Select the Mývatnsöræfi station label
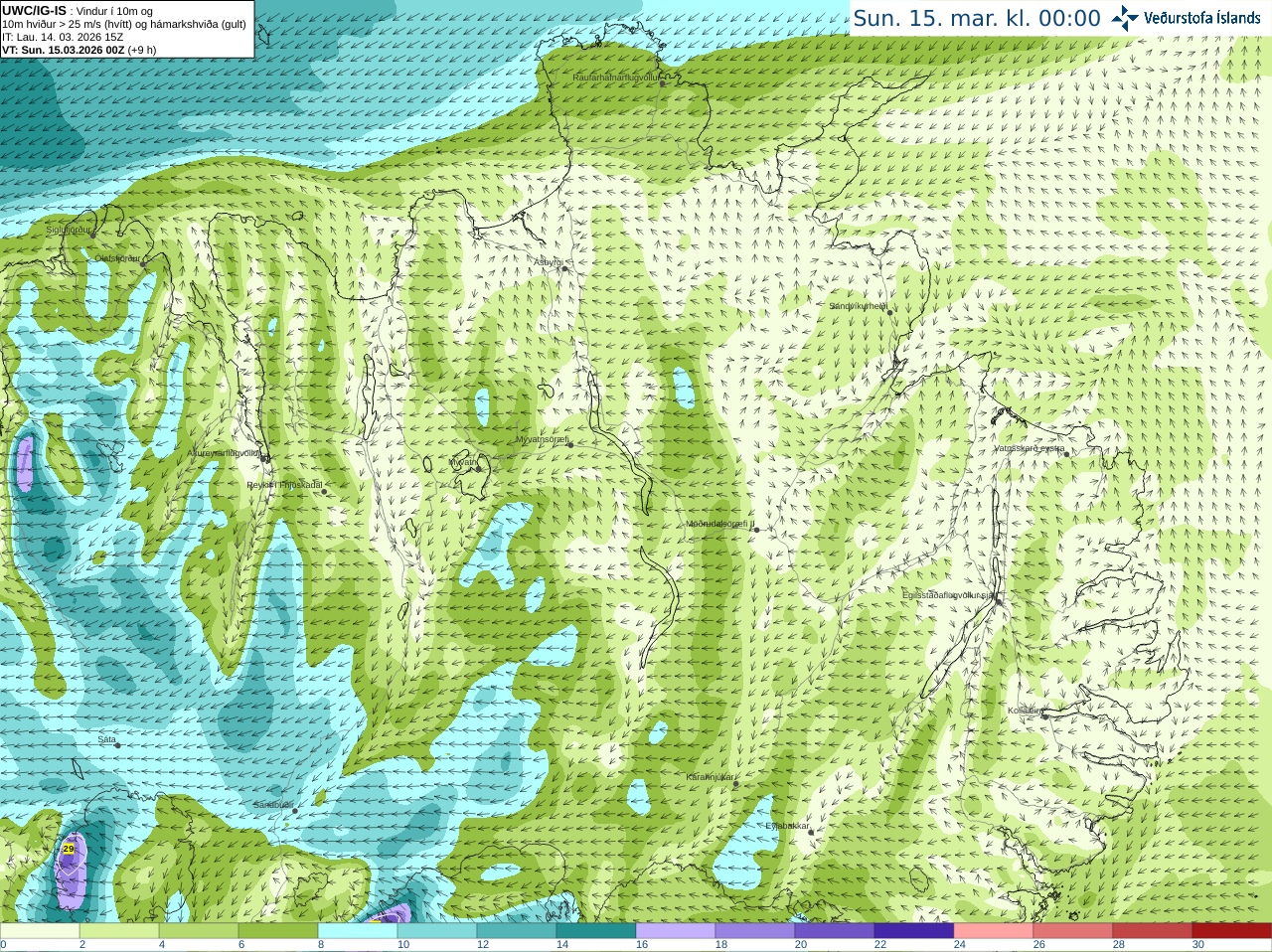 (x=543, y=439)
